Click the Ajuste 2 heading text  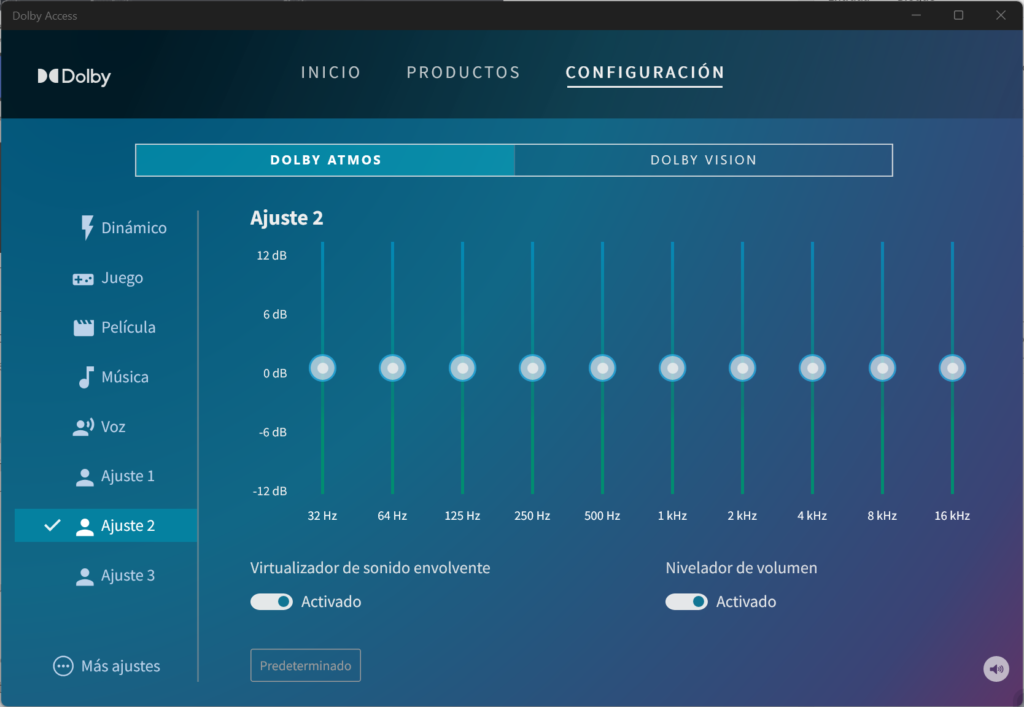tap(287, 217)
